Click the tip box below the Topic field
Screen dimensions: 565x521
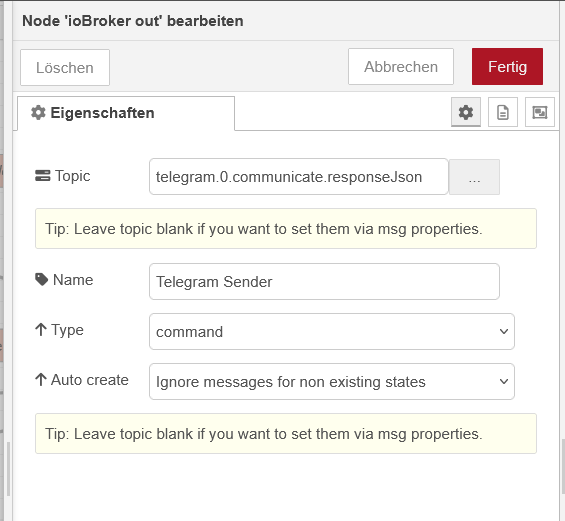click(286, 228)
